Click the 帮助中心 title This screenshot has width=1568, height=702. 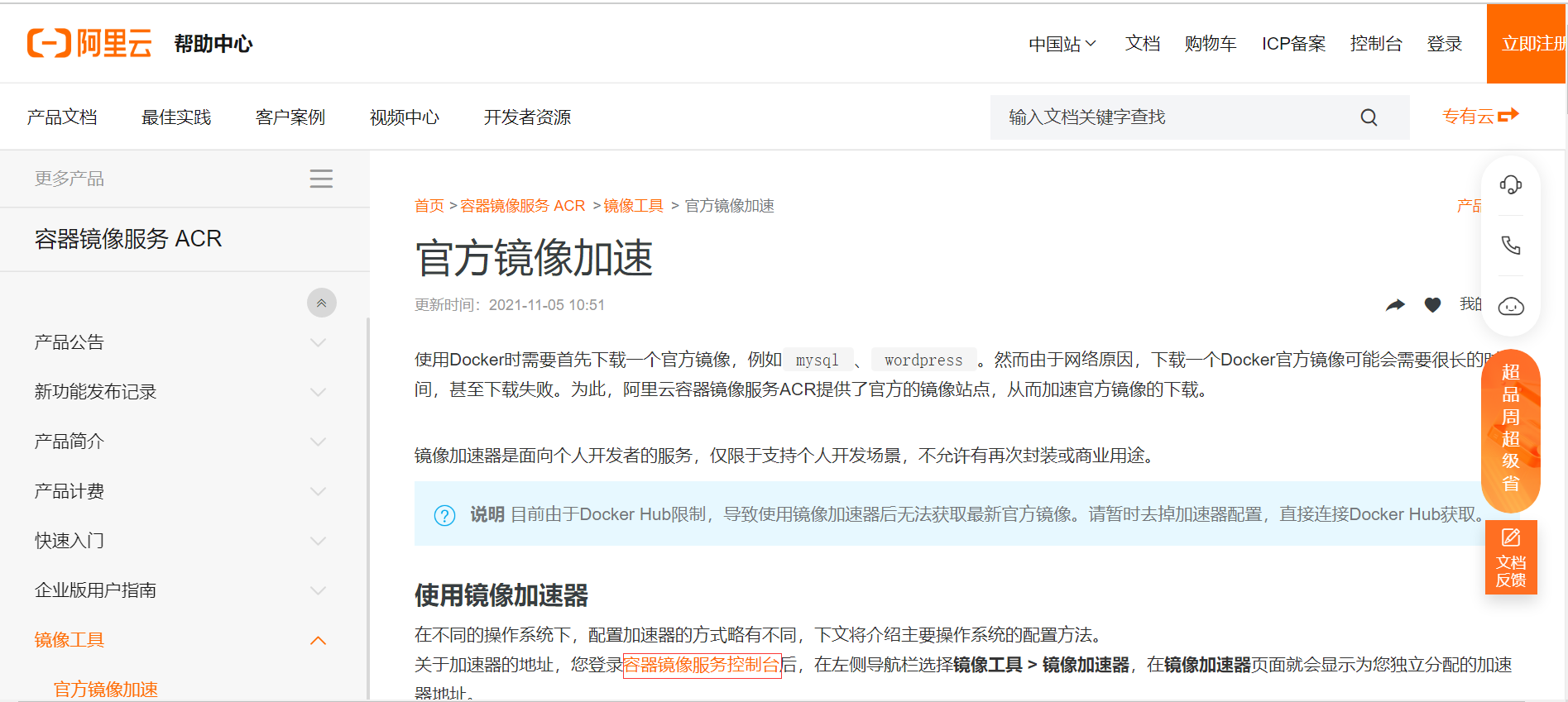[x=213, y=44]
